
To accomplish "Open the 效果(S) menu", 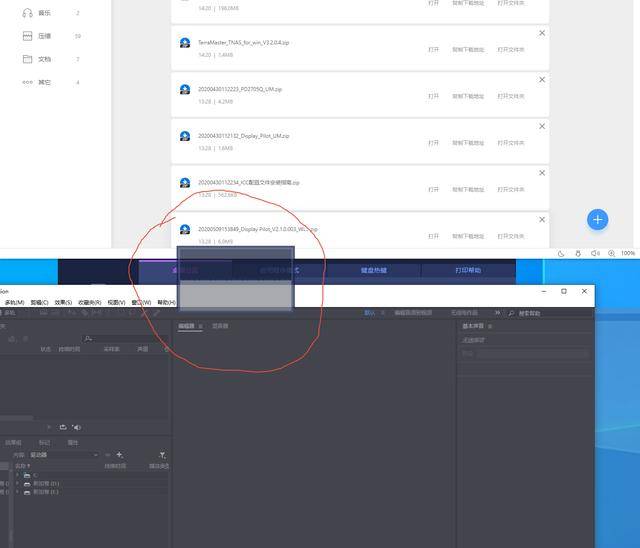I will [63, 302].
